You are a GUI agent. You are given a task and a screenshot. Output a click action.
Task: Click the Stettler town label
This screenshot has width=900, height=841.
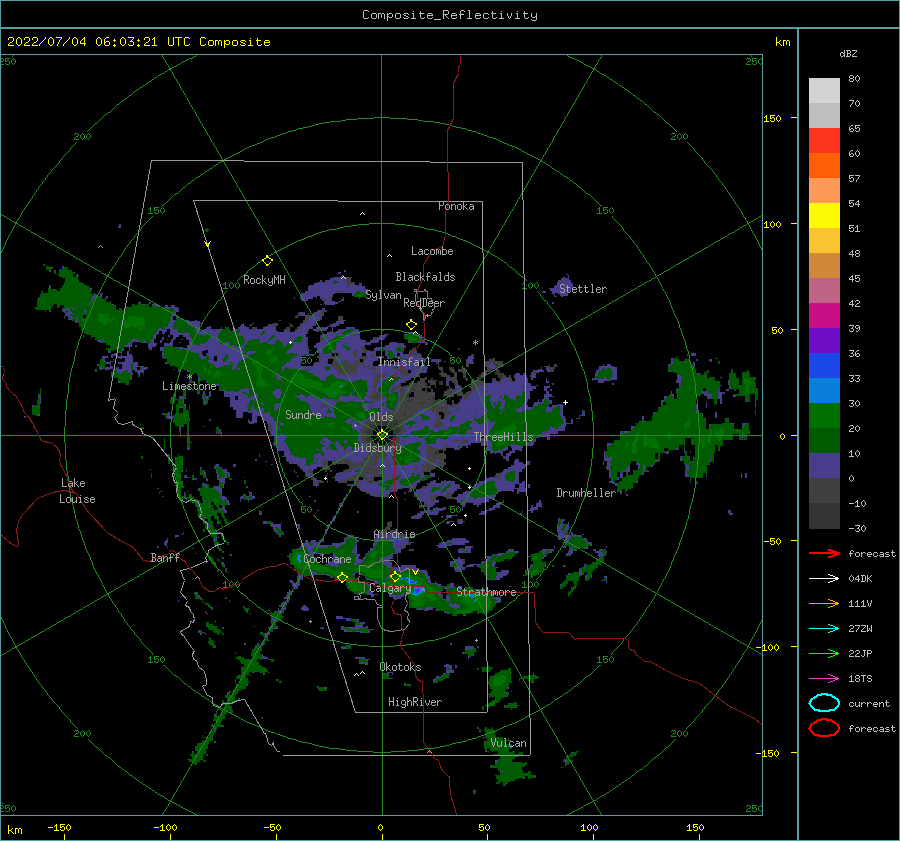click(583, 289)
